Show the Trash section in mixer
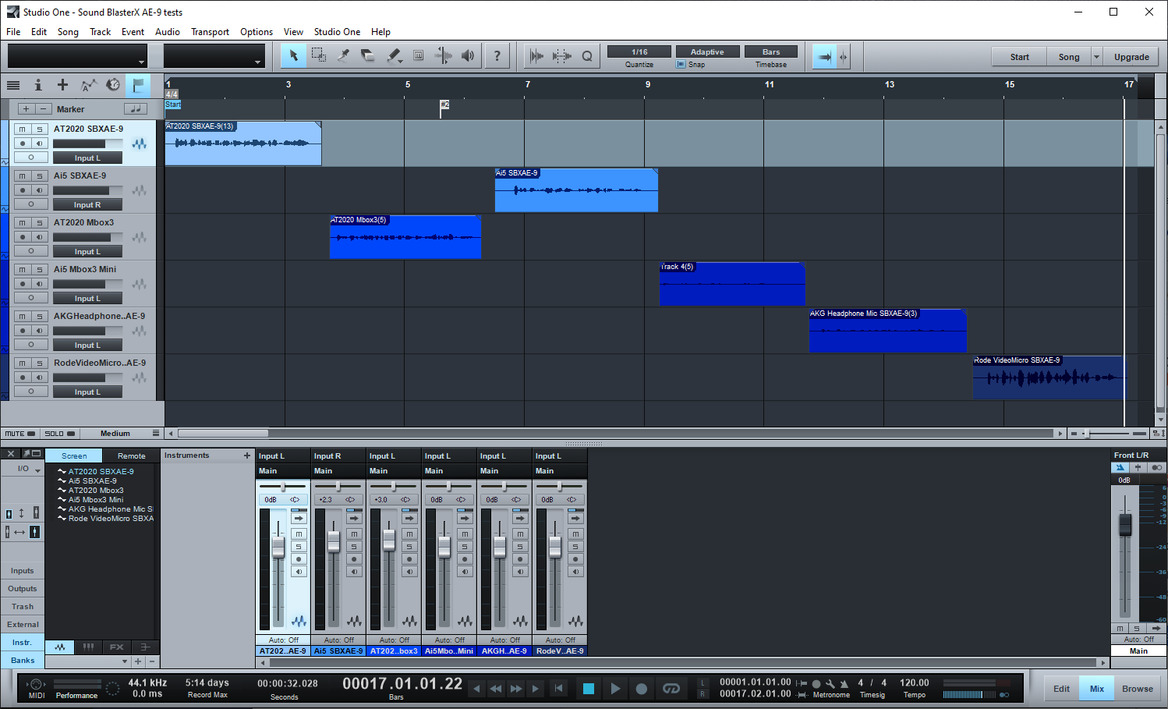 click(x=22, y=606)
